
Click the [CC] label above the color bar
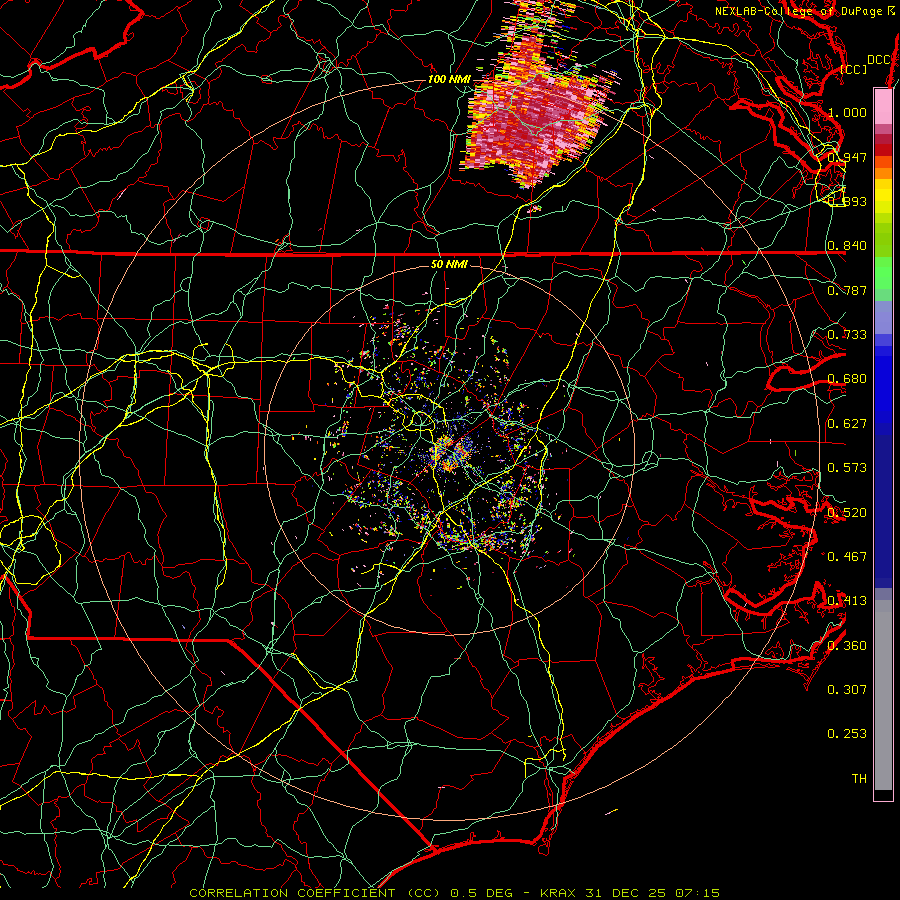pos(854,69)
